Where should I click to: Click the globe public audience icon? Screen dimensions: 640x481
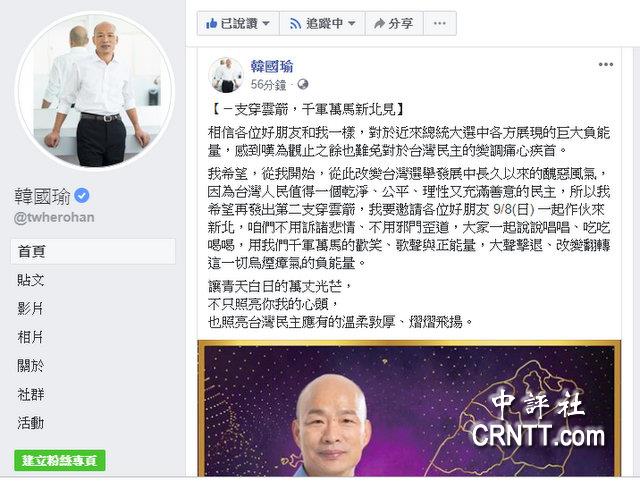point(303,85)
